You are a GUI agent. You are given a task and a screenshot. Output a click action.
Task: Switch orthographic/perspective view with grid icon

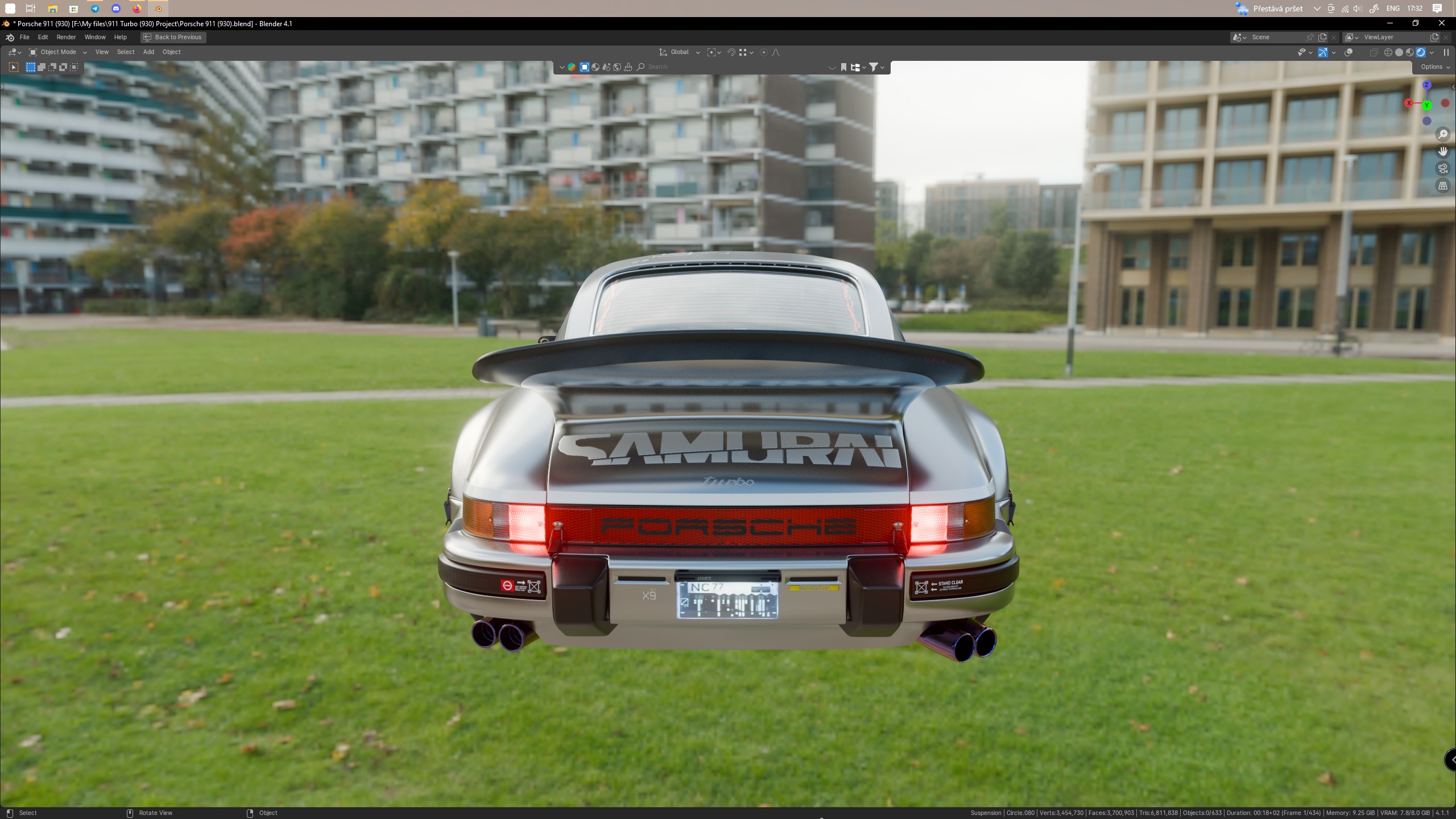1443,185
